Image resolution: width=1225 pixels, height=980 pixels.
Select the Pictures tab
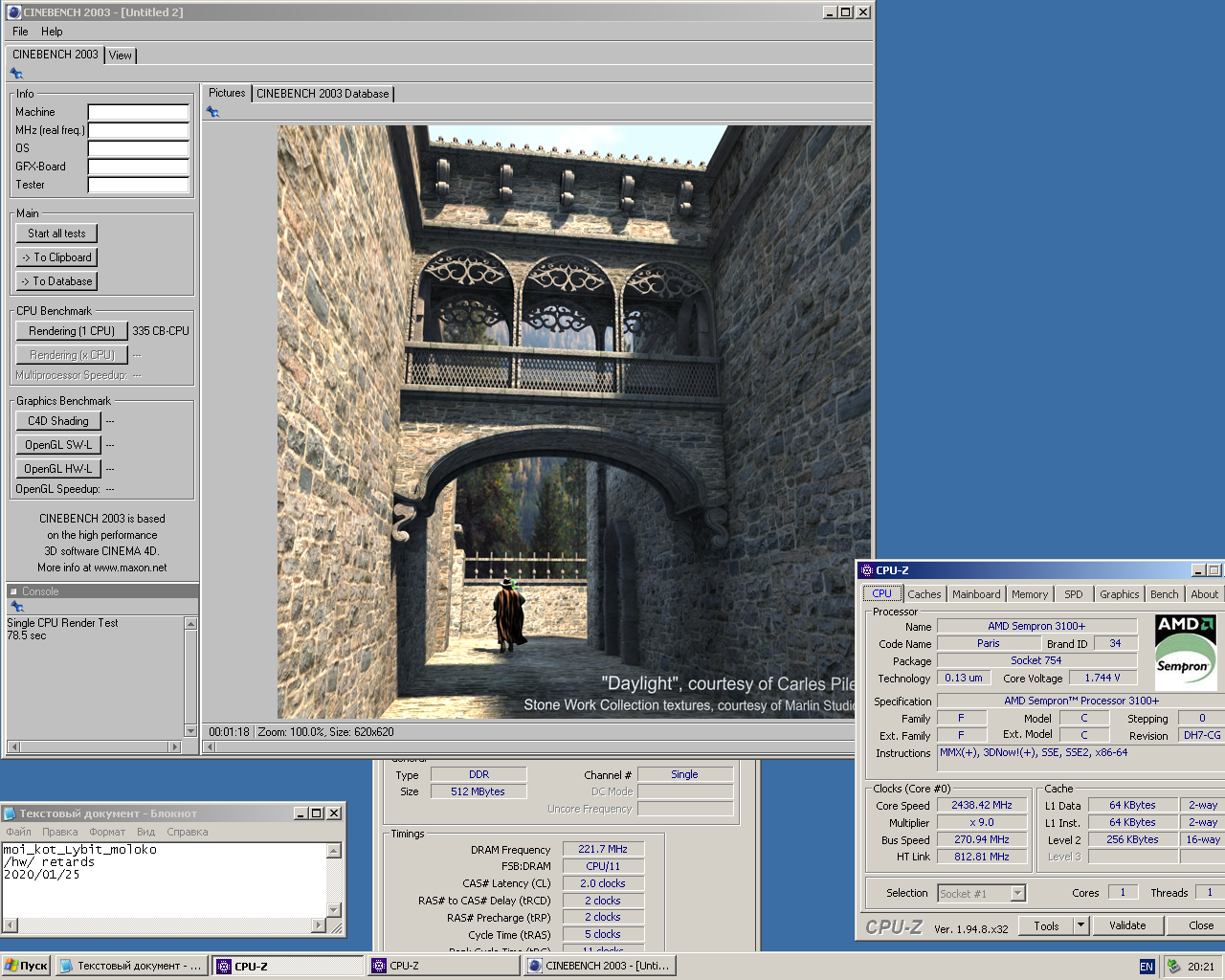click(x=227, y=93)
